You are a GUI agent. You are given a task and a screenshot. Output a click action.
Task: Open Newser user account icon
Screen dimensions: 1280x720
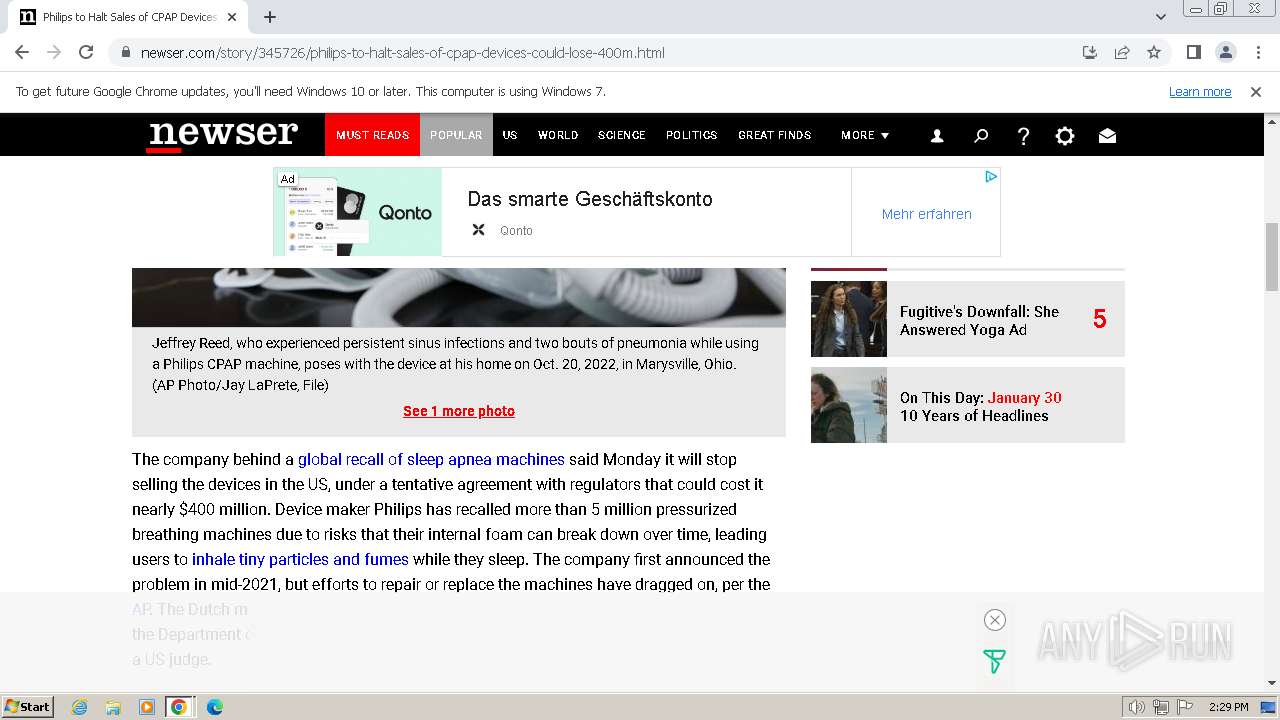937,136
